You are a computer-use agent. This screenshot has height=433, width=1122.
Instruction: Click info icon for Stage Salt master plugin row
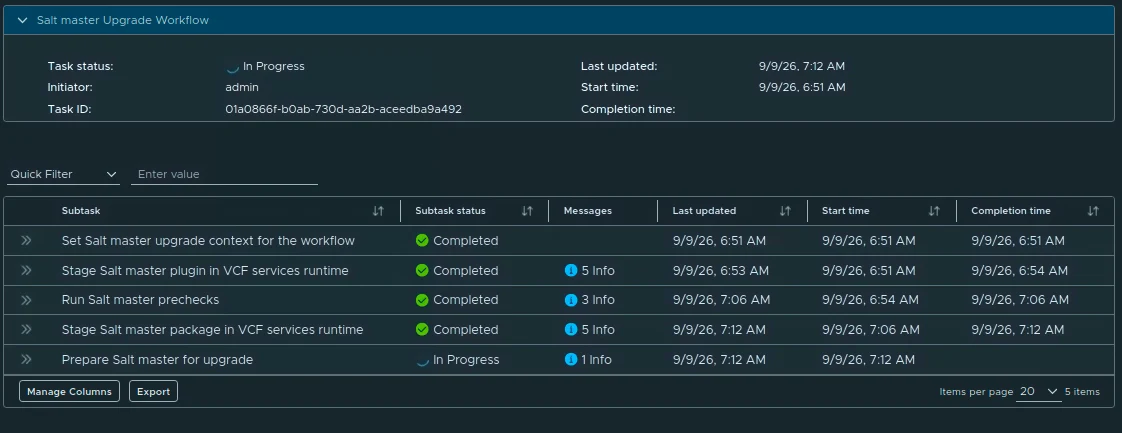coord(571,271)
